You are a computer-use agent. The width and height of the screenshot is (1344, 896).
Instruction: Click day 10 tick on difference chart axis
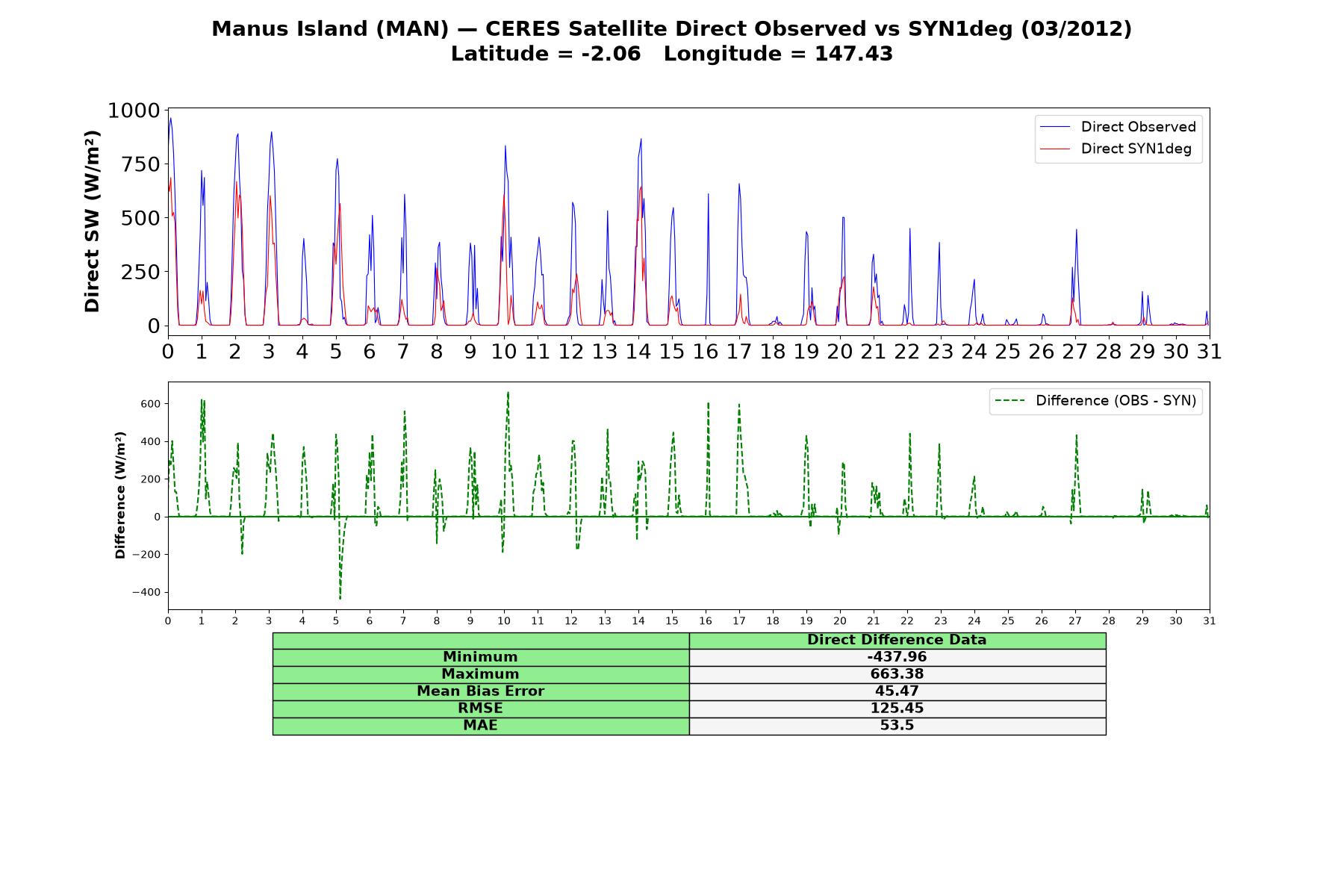(504, 621)
